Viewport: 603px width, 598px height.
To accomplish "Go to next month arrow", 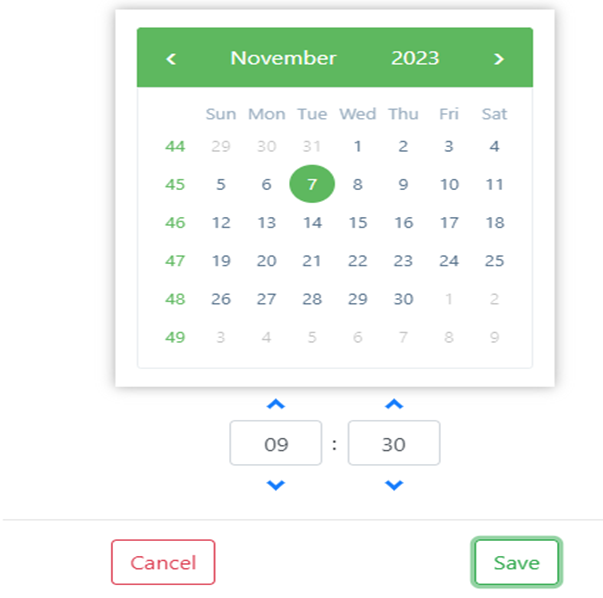I will tap(498, 58).
